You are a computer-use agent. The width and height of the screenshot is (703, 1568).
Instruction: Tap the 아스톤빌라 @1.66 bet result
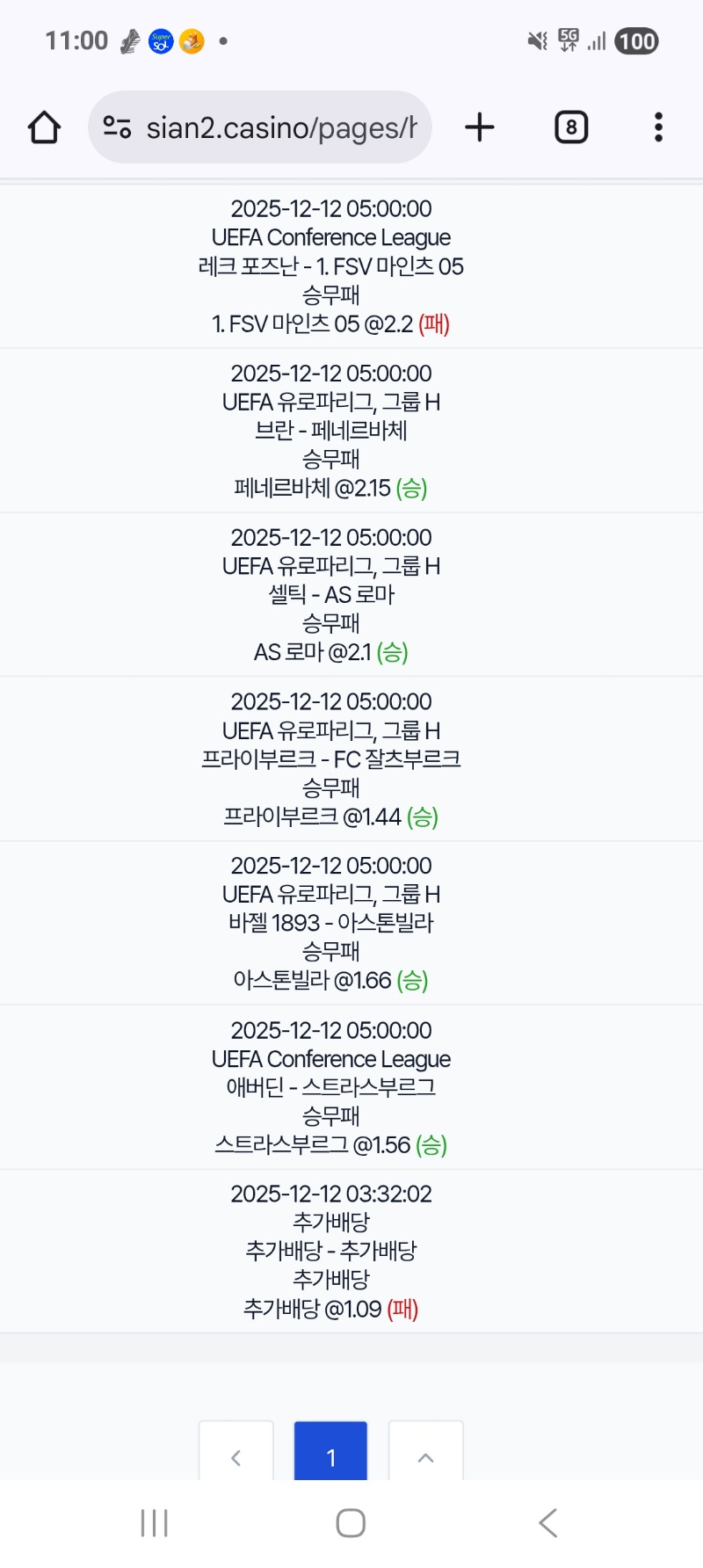click(331, 980)
